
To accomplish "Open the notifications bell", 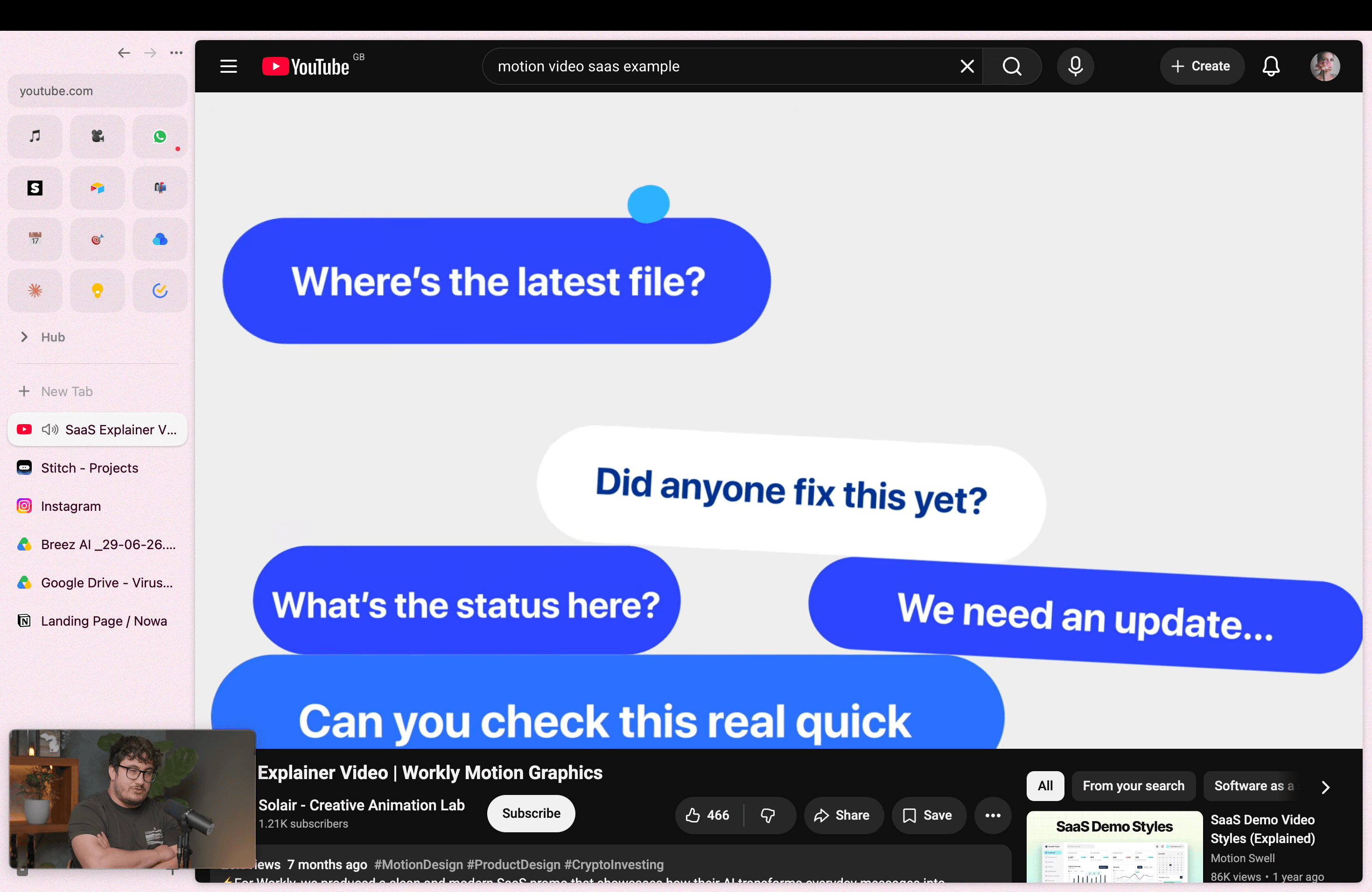I will pyautogui.click(x=1271, y=66).
